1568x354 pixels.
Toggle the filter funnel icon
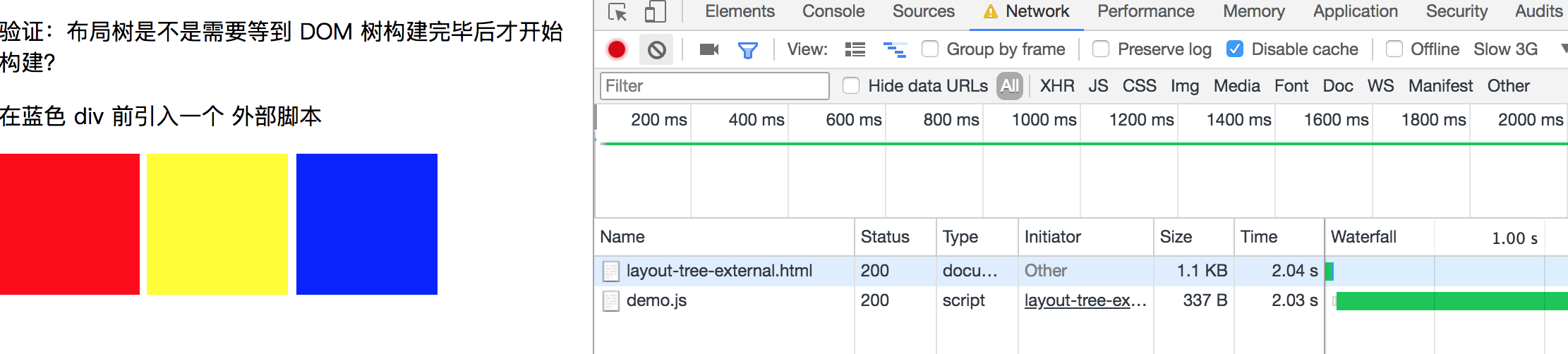(747, 50)
